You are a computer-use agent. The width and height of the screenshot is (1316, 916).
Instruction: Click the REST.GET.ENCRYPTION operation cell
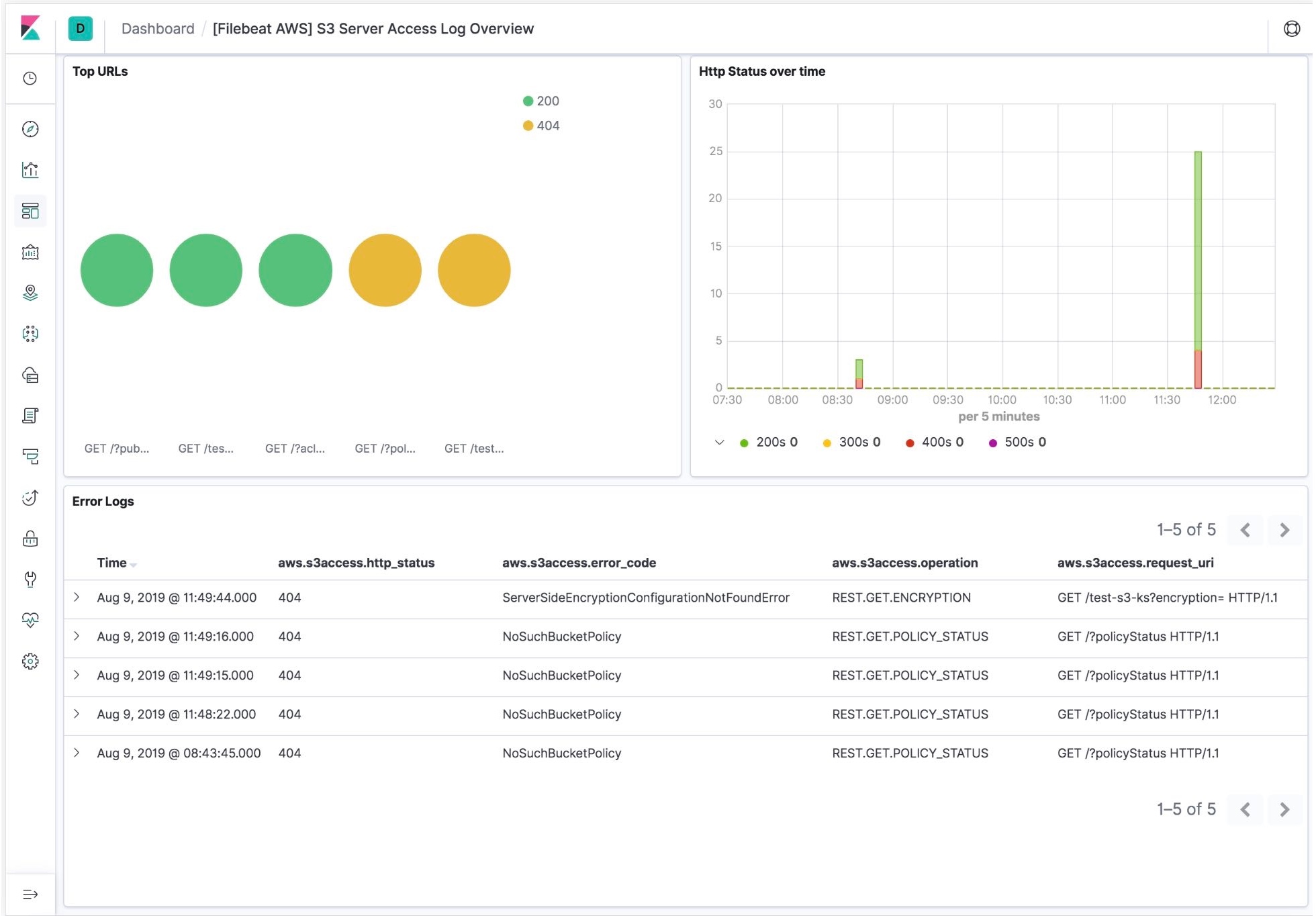pos(901,598)
